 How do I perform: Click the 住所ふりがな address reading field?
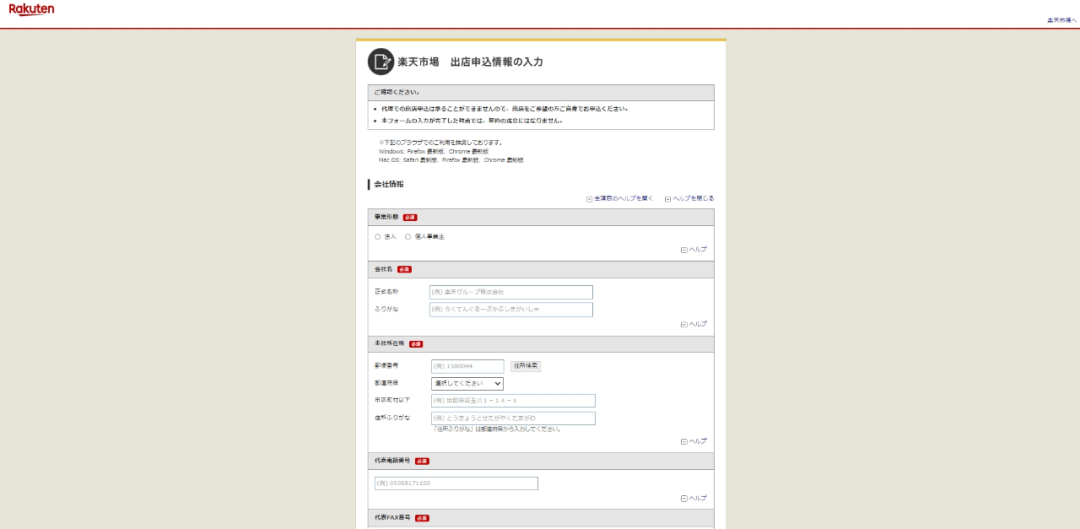[x=513, y=418]
